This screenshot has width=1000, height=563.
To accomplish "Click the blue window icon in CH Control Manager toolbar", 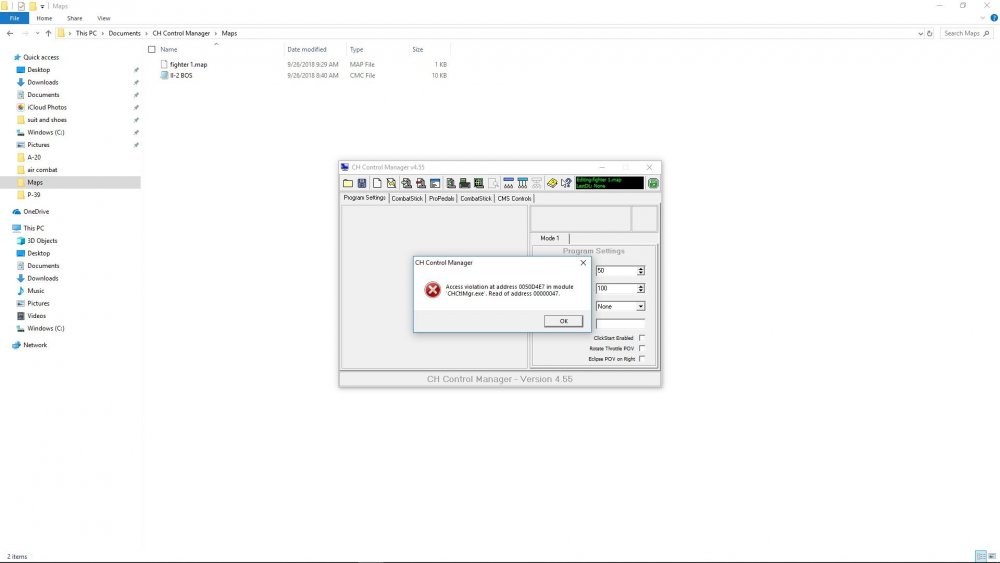I will coord(435,183).
